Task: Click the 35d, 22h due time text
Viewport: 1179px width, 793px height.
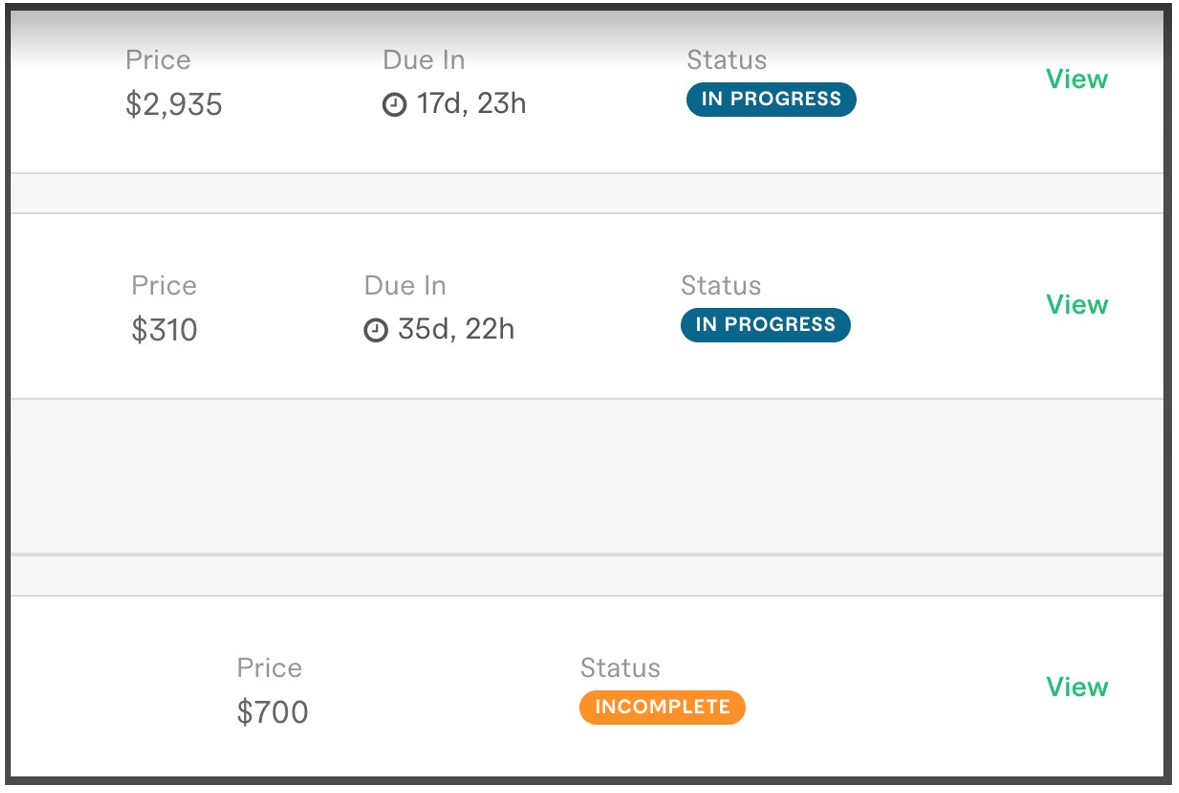Action: click(x=456, y=329)
